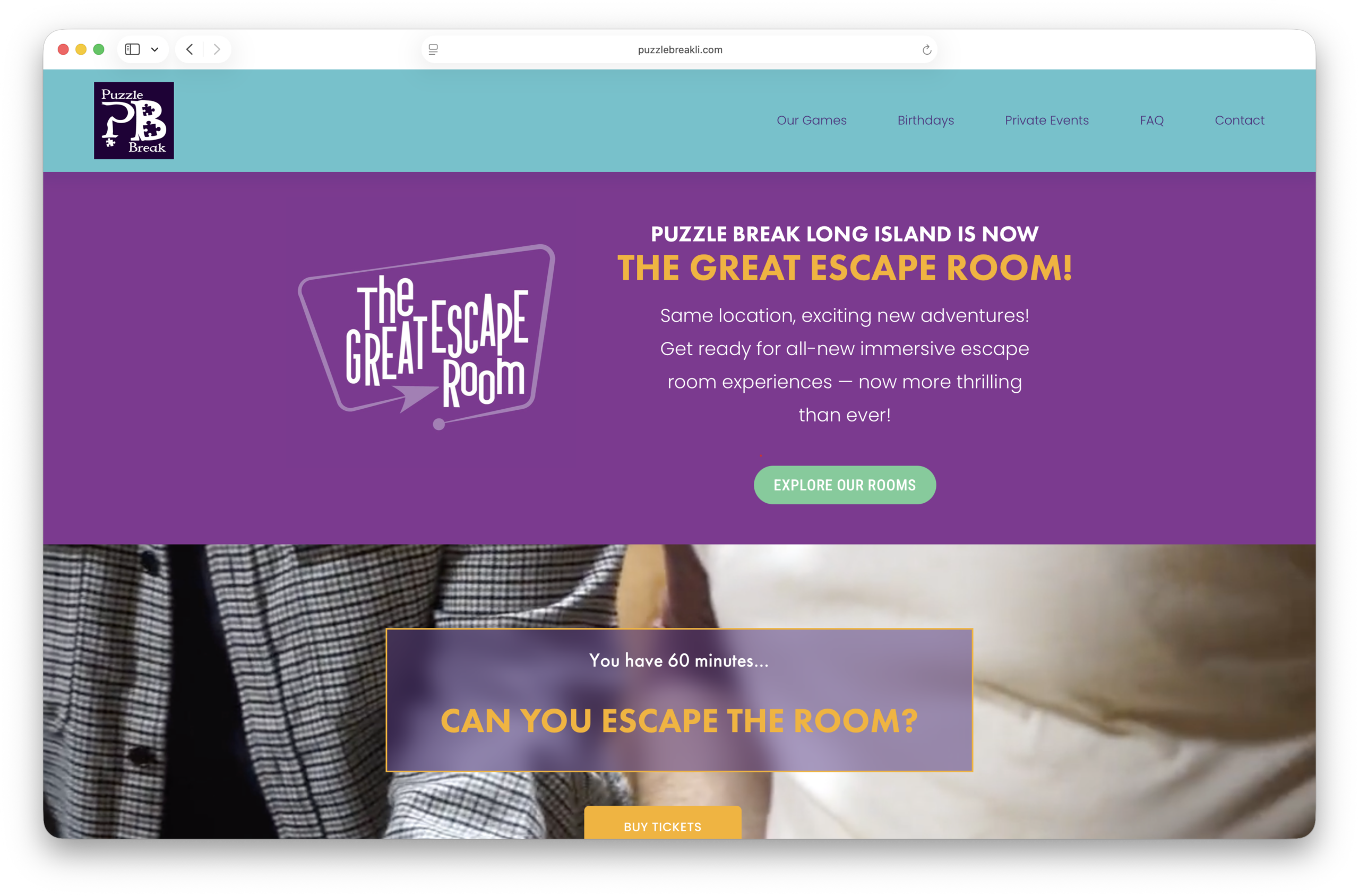Minimize the window with yellow button
Image resolution: width=1359 pixels, height=896 pixels.
81,50
